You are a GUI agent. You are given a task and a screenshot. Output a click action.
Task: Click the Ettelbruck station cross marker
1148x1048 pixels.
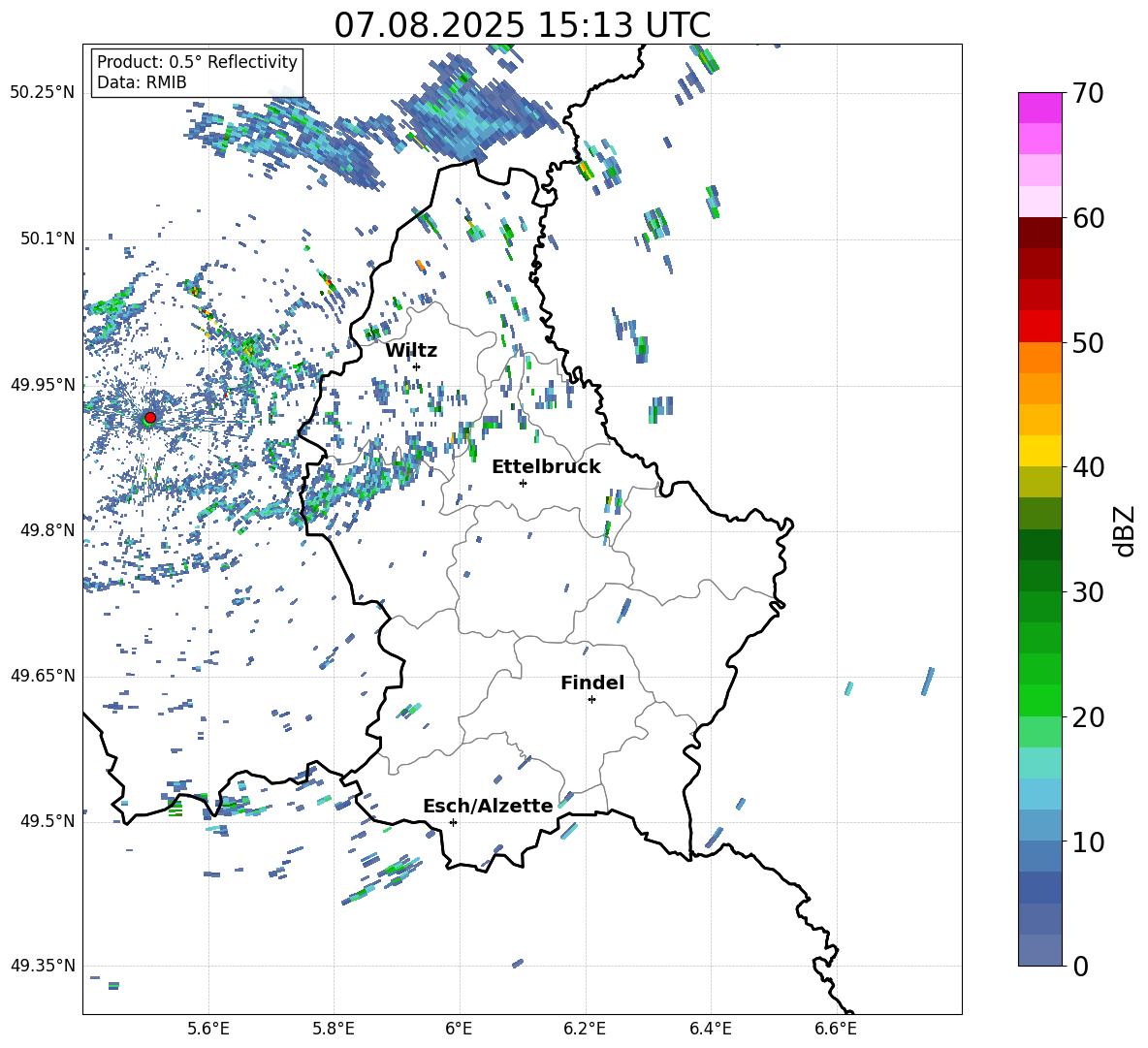pos(523,483)
